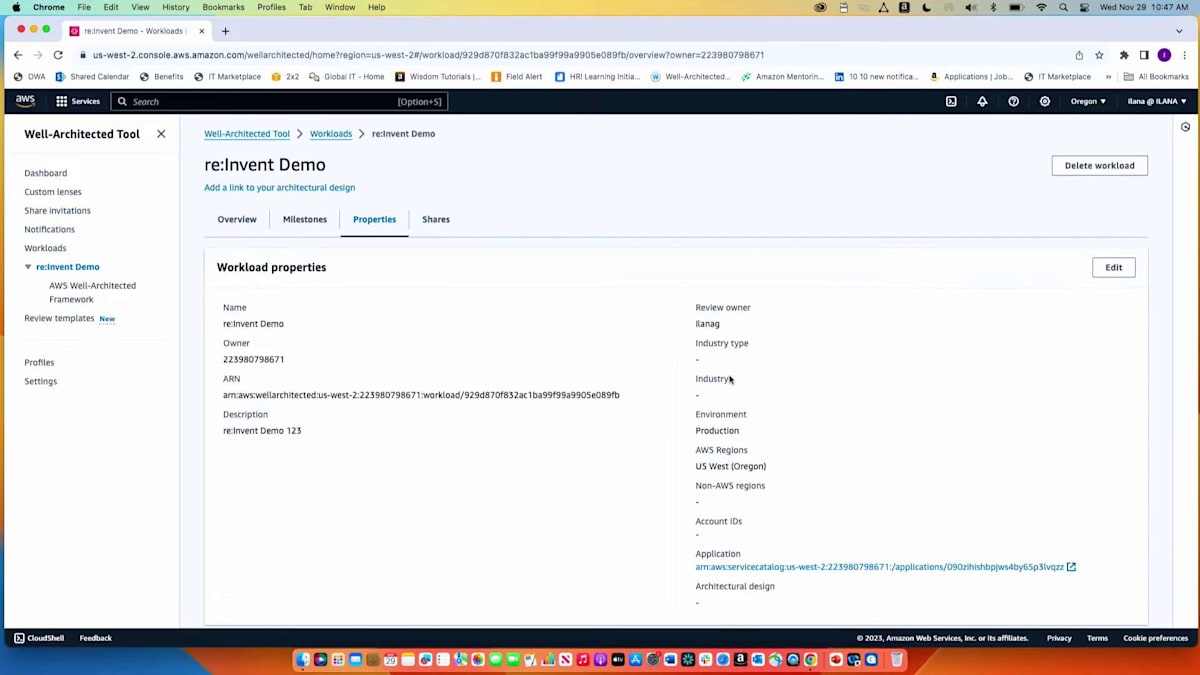Click the AWS console search field

[279, 101]
